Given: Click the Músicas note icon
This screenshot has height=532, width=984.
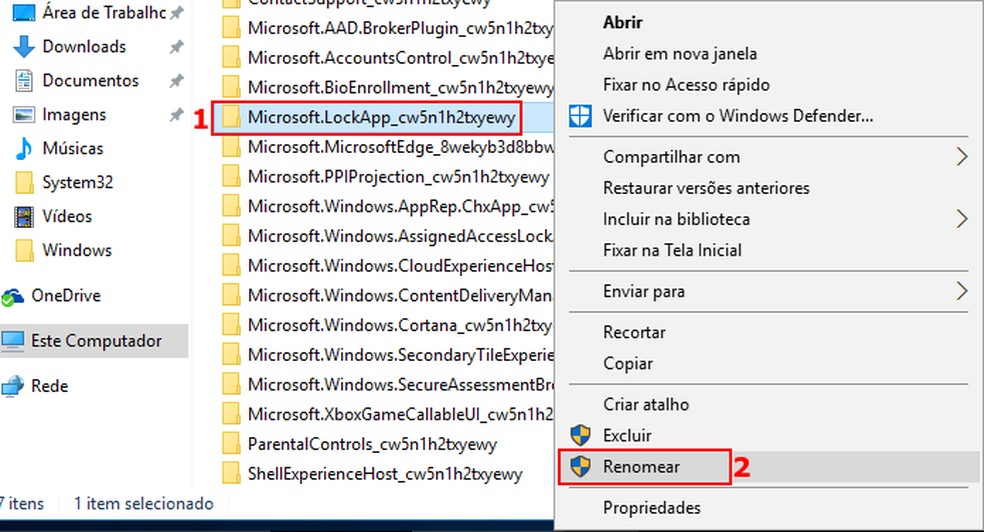Looking at the screenshot, I should tap(24, 149).
